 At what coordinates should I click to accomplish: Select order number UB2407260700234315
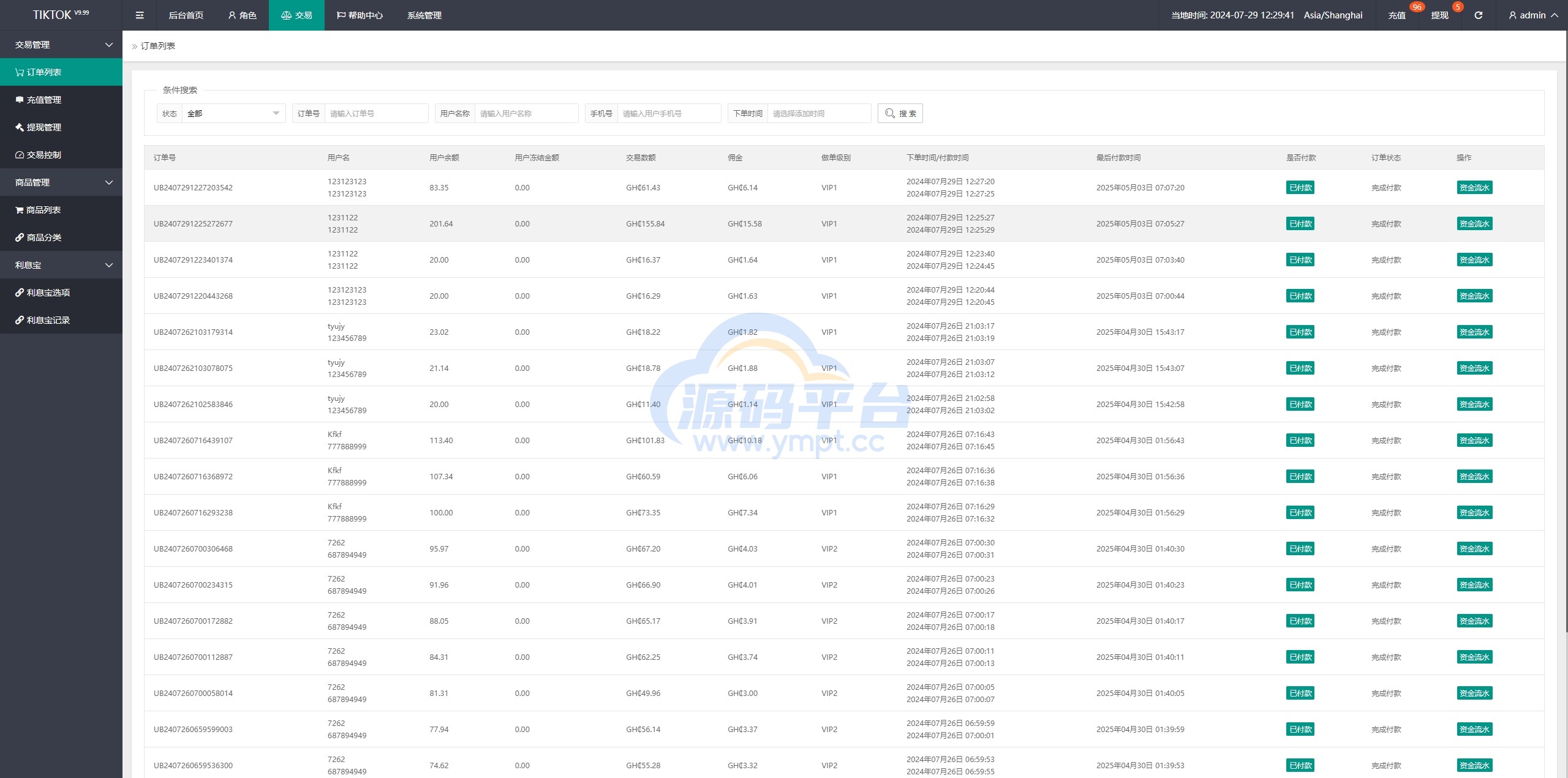193,585
